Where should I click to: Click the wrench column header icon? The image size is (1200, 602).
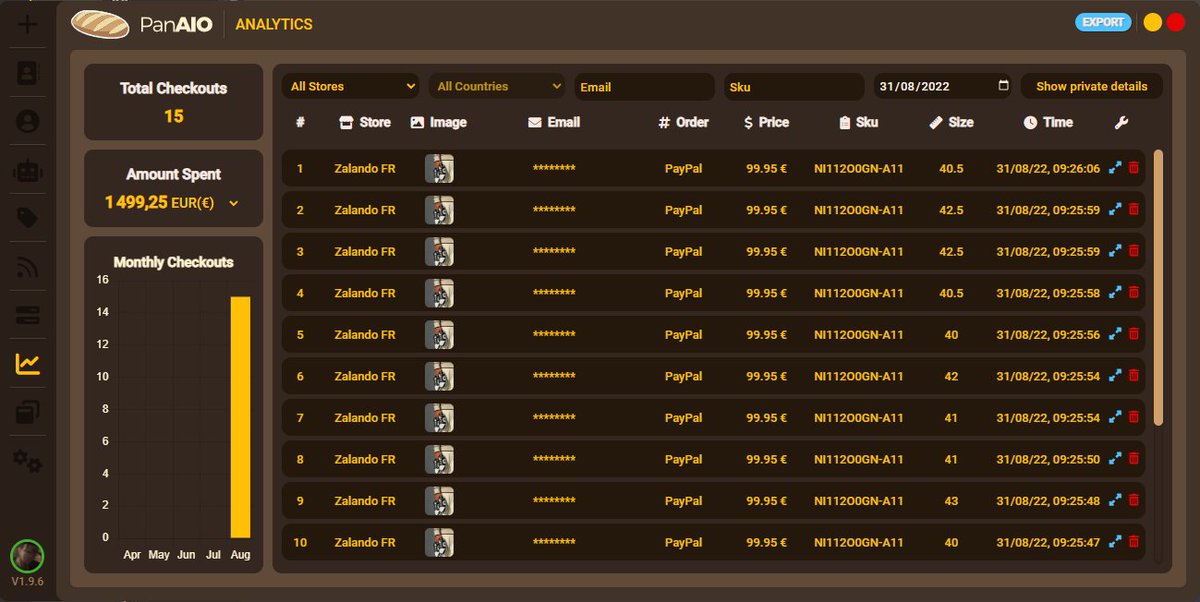click(1121, 122)
